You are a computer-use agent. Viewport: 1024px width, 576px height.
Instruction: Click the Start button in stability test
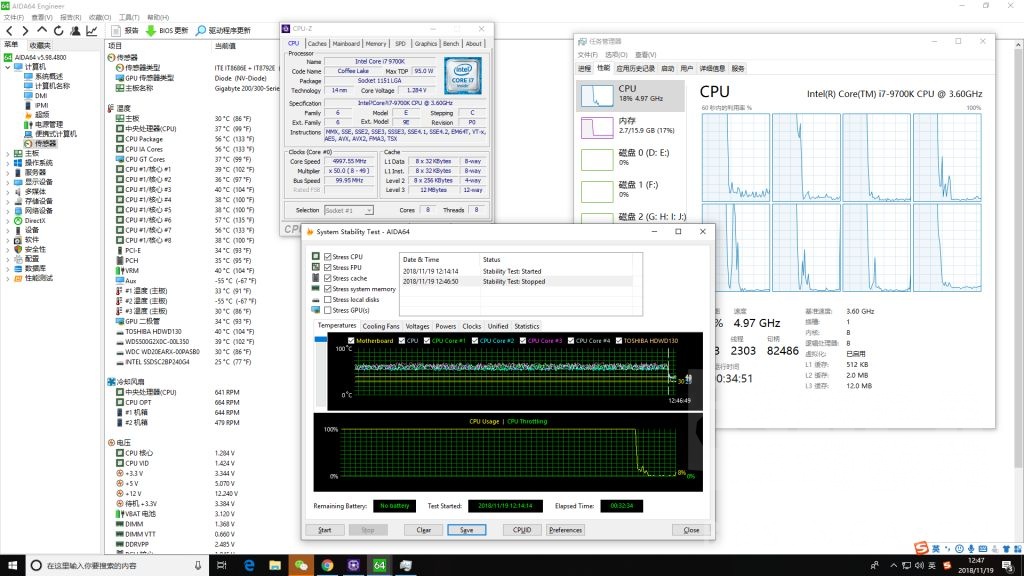pyautogui.click(x=325, y=530)
